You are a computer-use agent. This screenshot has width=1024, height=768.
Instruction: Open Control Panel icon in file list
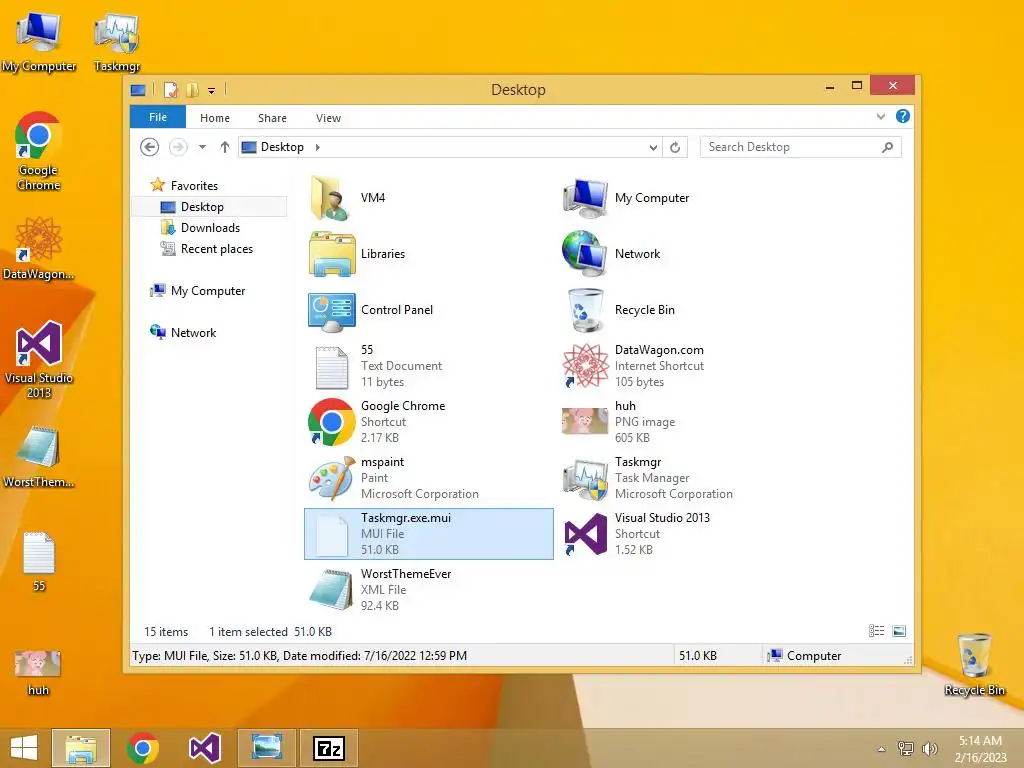tap(332, 312)
